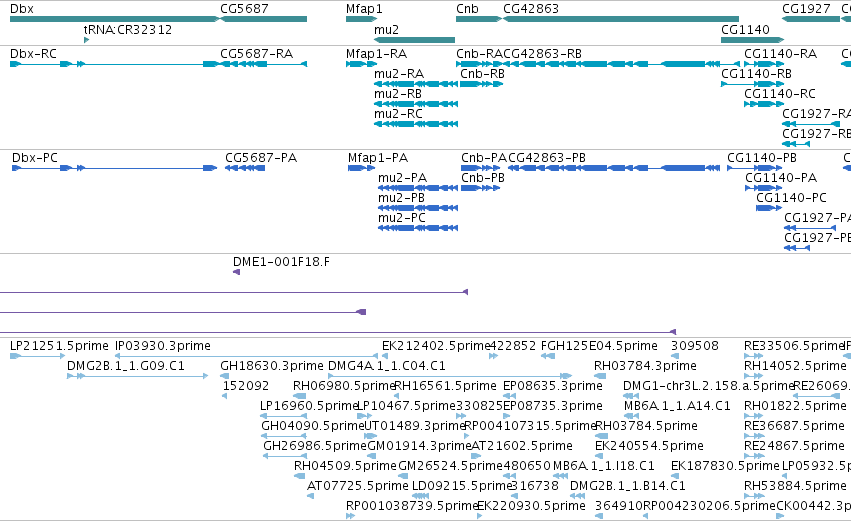Open the GH04090.5prime EST label
The height and width of the screenshot is (521, 851).
313,427
